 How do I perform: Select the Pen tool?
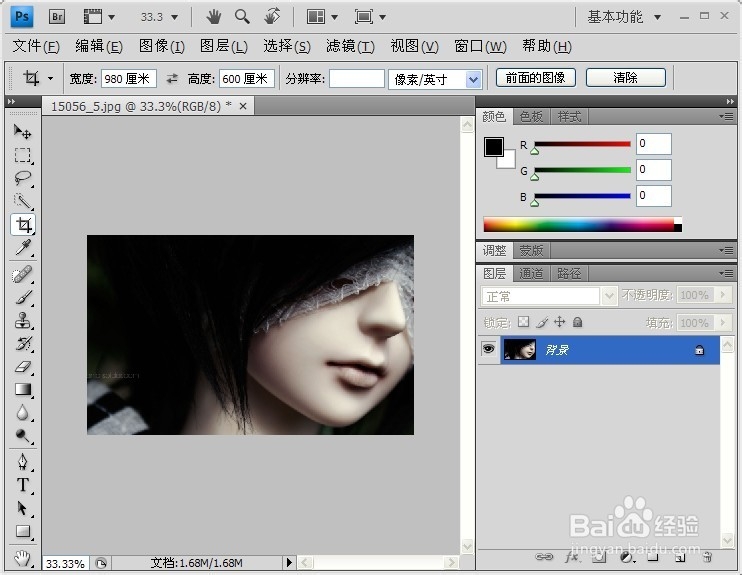(x=22, y=462)
